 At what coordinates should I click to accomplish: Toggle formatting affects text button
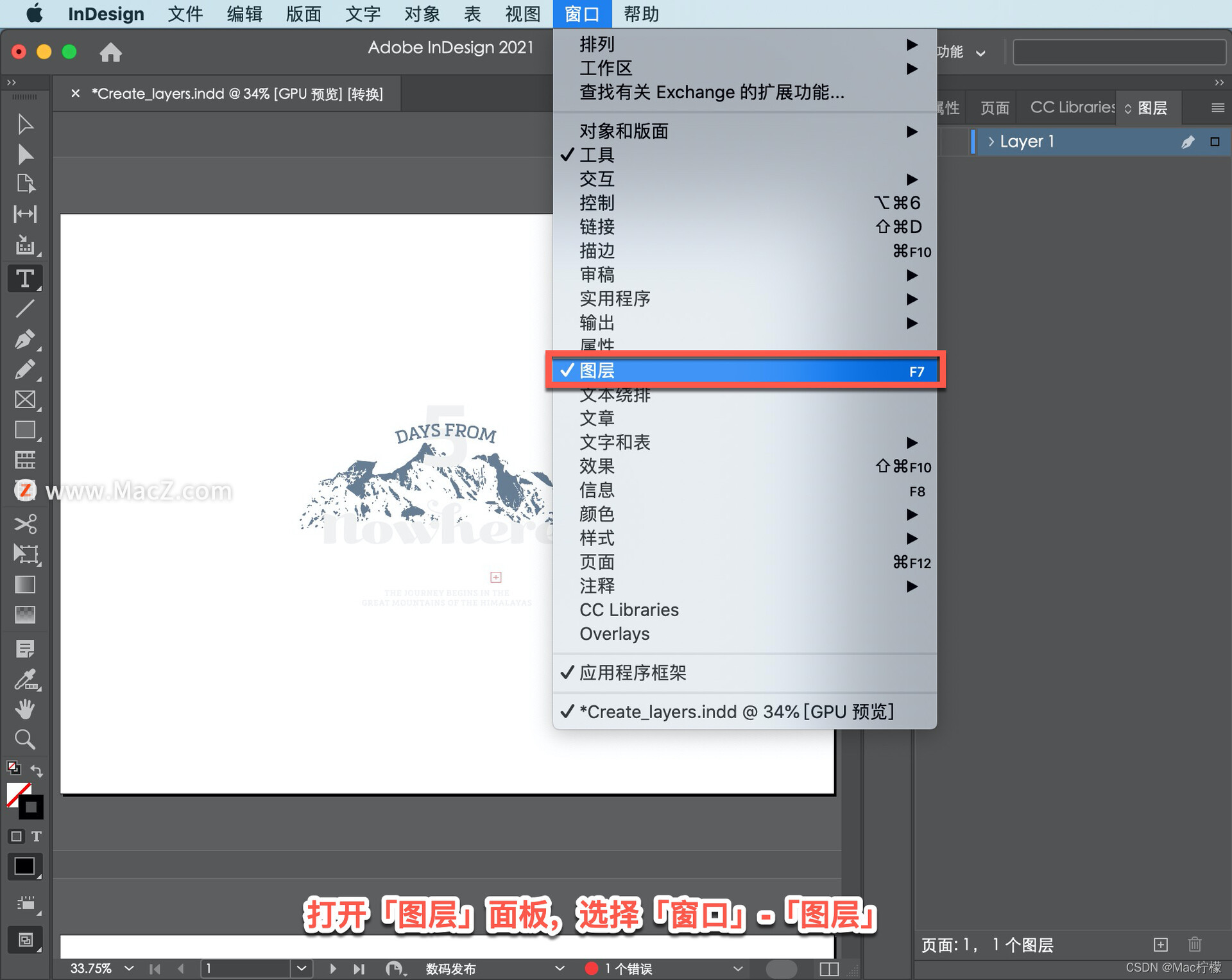37,836
